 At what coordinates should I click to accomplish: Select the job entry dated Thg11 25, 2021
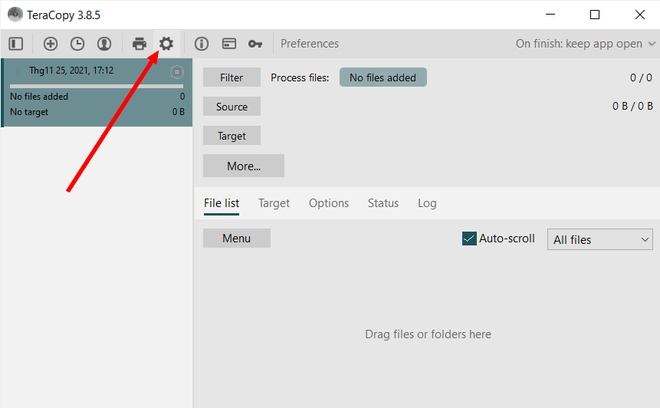click(x=95, y=92)
